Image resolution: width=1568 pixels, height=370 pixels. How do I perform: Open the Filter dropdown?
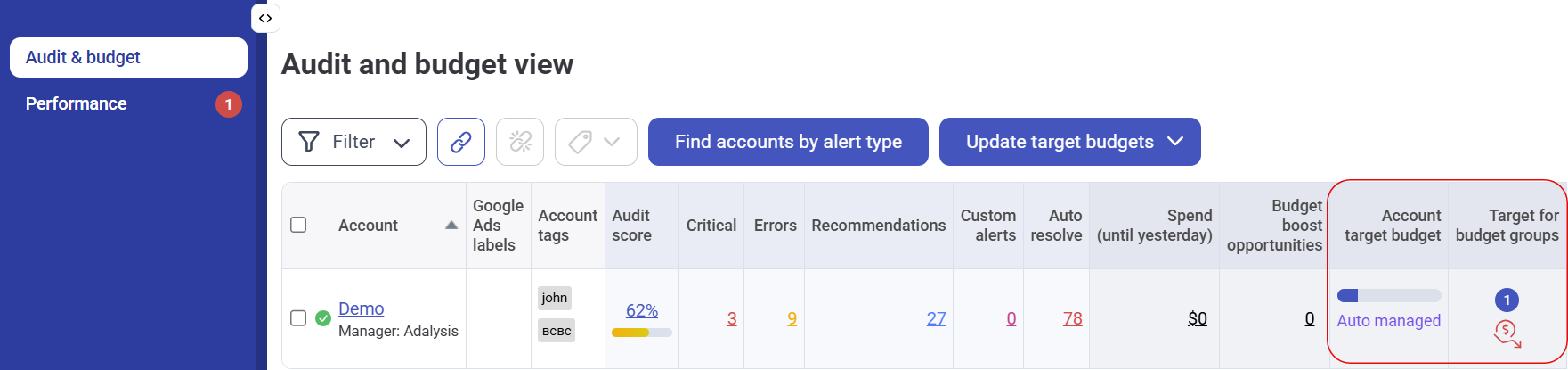coord(353,142)
